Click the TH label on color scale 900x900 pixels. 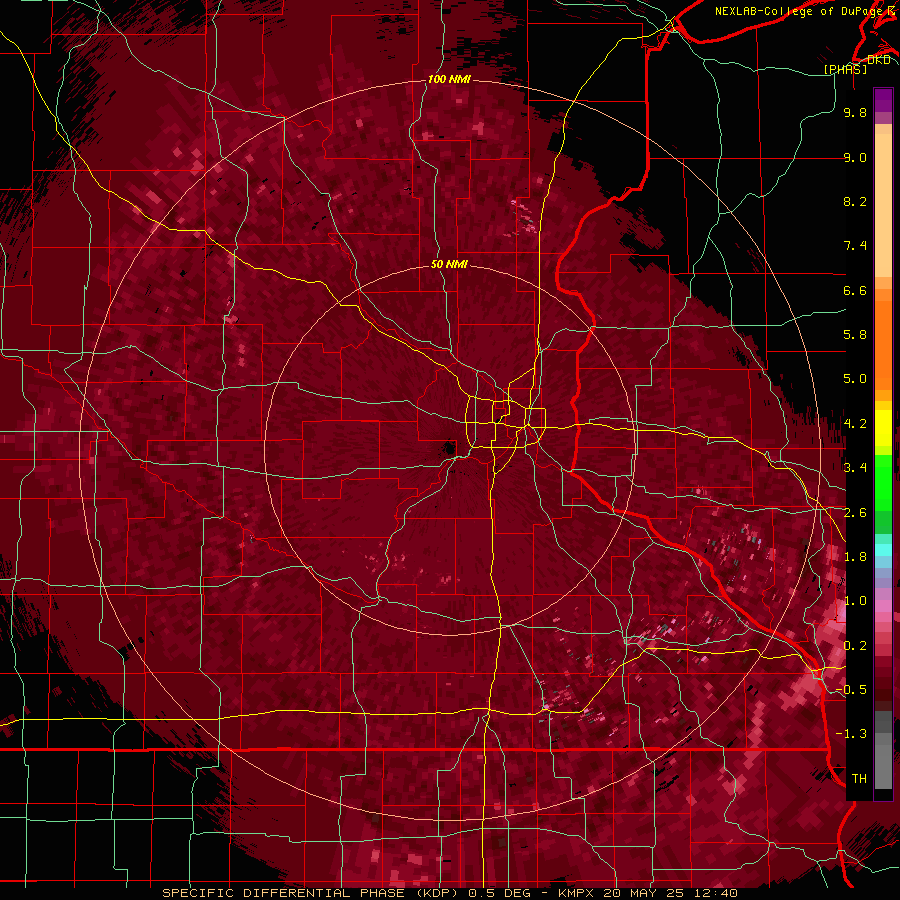[859, 779]
